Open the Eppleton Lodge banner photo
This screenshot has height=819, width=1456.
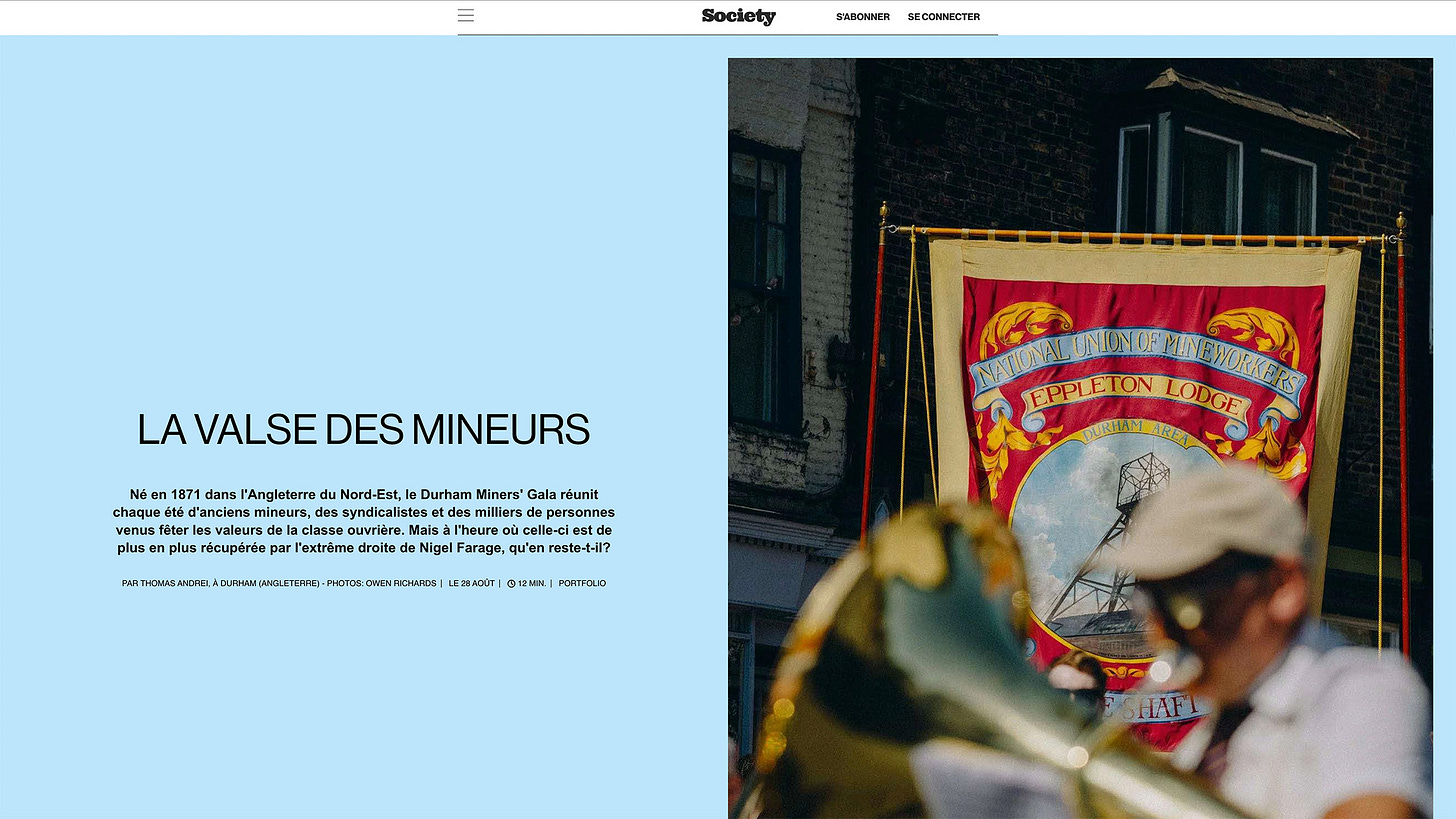coord(1080,438)
